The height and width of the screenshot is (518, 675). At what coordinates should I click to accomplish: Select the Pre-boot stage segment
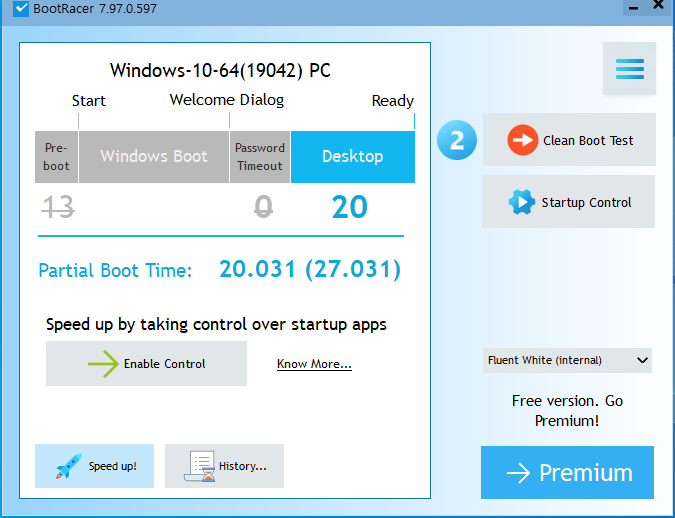[x=56, y=157]
